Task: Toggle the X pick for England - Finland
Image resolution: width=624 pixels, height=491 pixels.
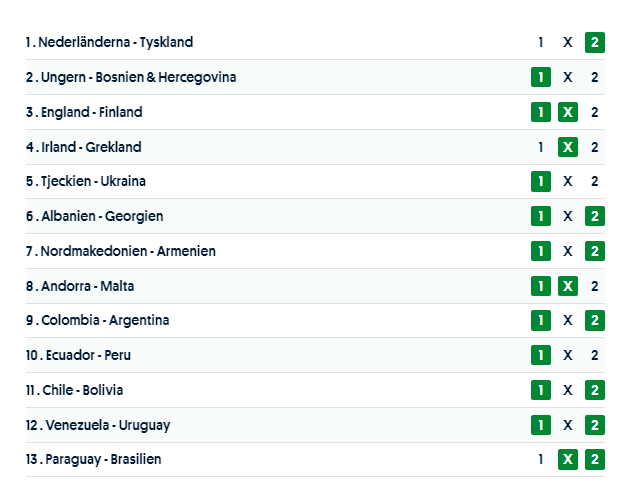Action: (568, 112)
